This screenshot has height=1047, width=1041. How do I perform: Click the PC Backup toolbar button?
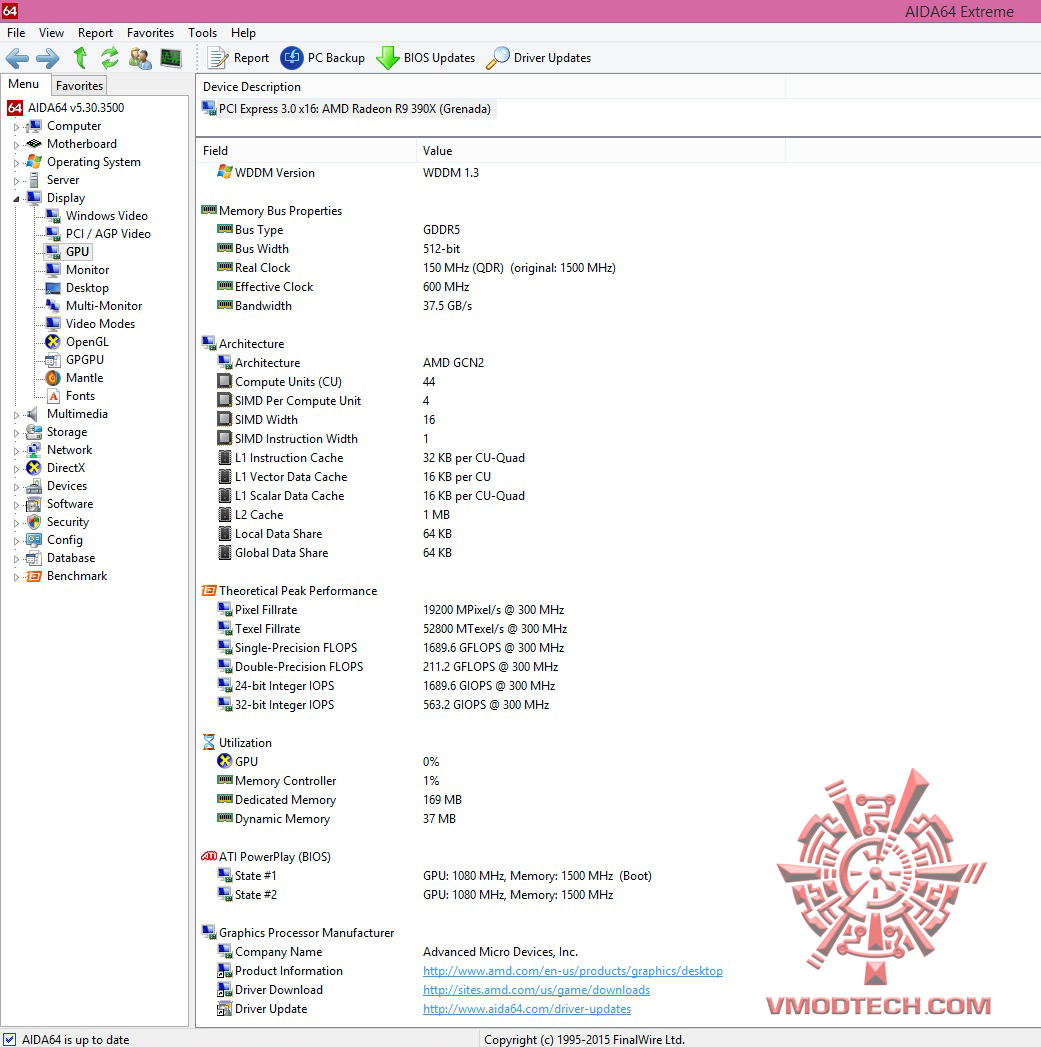click(x=323, y=58)
